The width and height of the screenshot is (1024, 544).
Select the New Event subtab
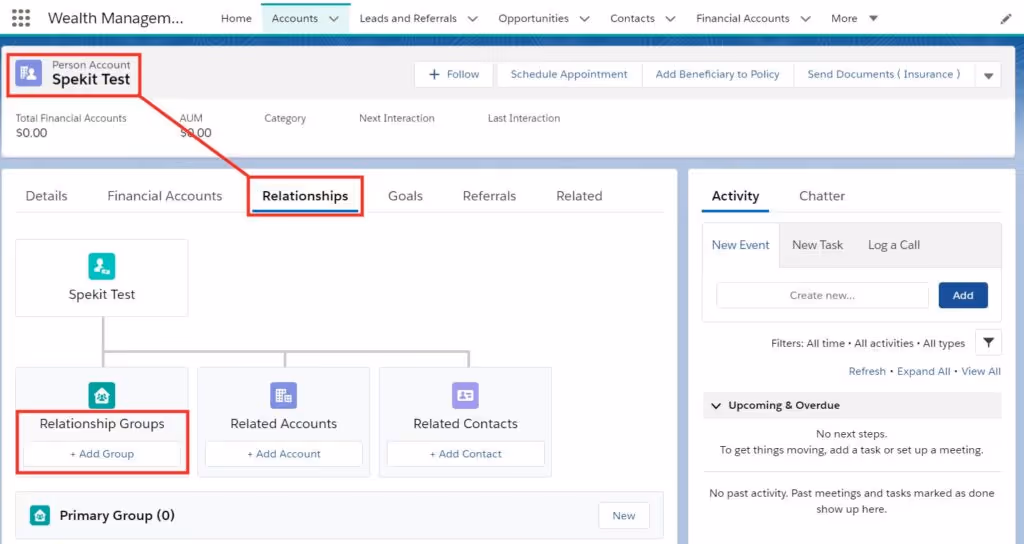pos(741,245)
